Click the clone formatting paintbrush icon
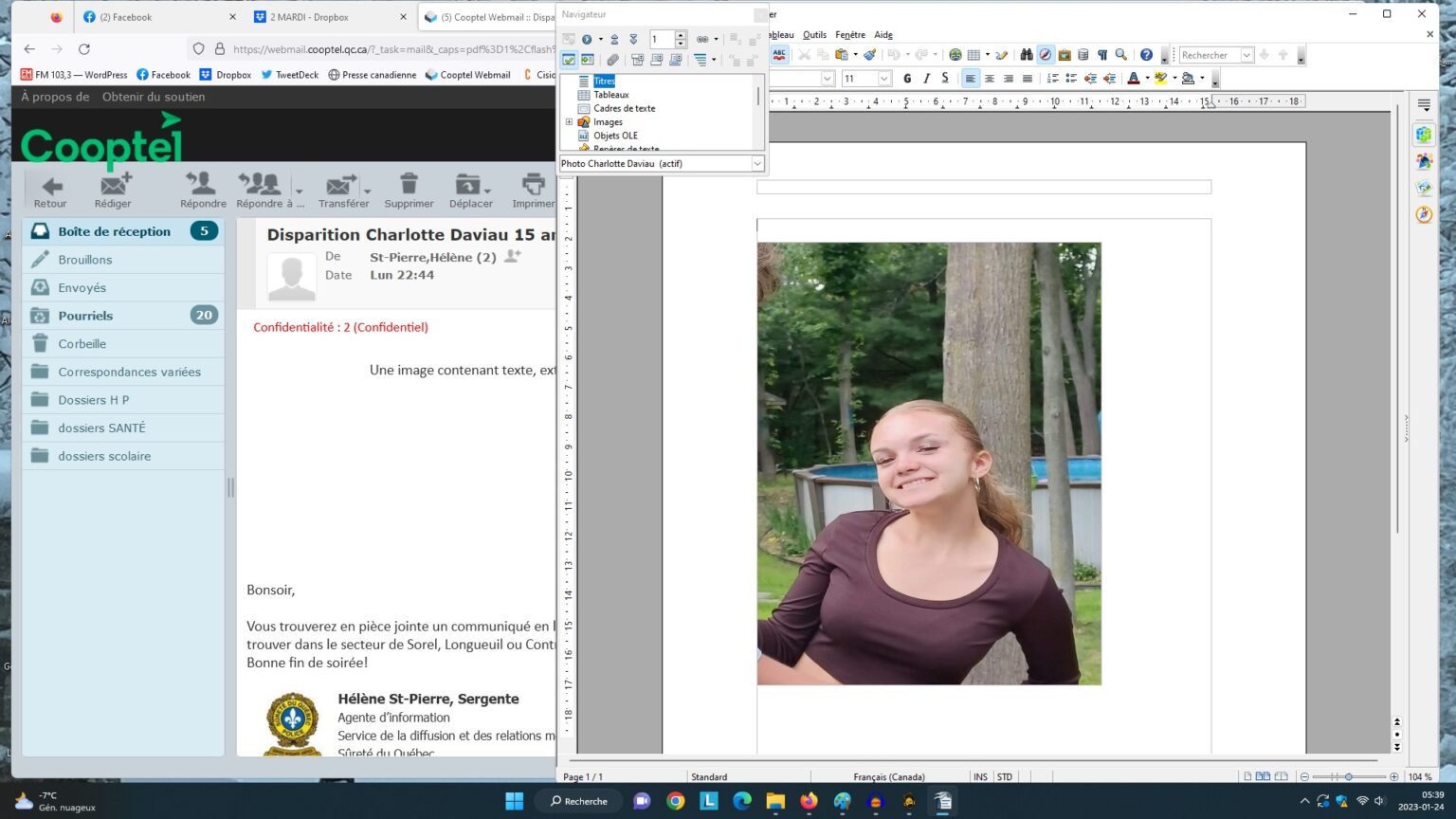1456x819 pixels. (x=869, y=55)
